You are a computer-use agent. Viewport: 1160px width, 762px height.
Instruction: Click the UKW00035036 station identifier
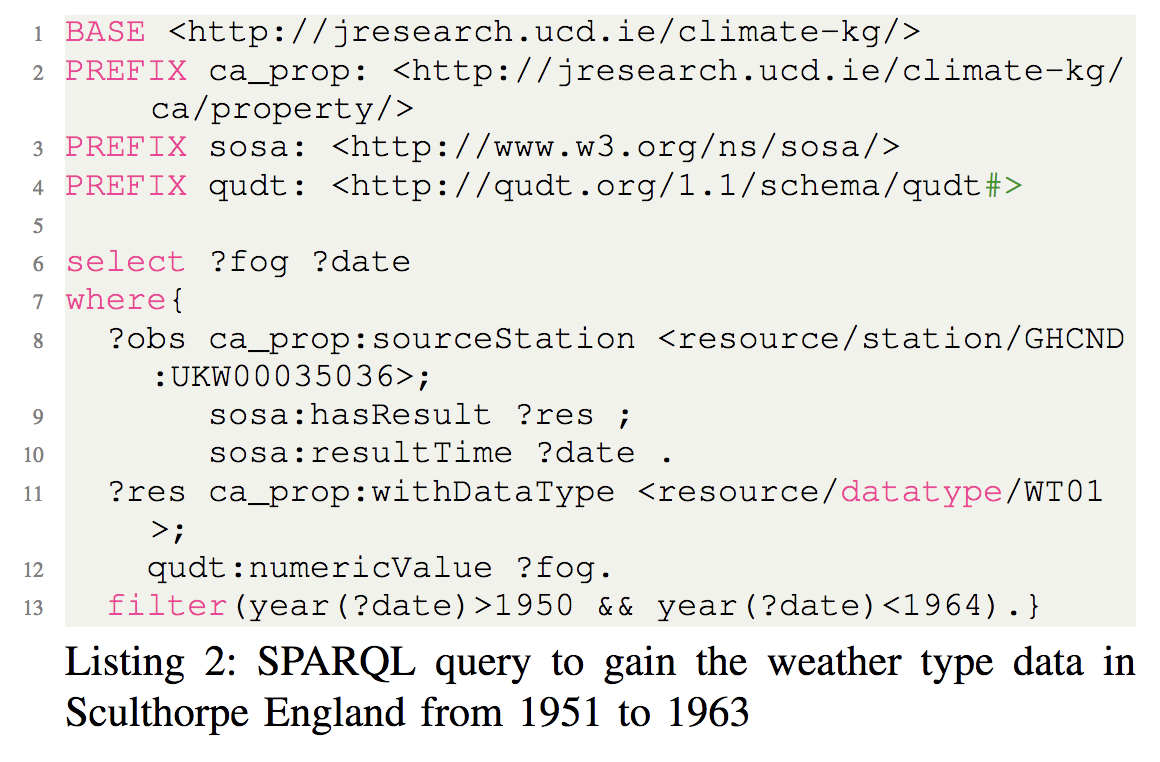point(278,377)
